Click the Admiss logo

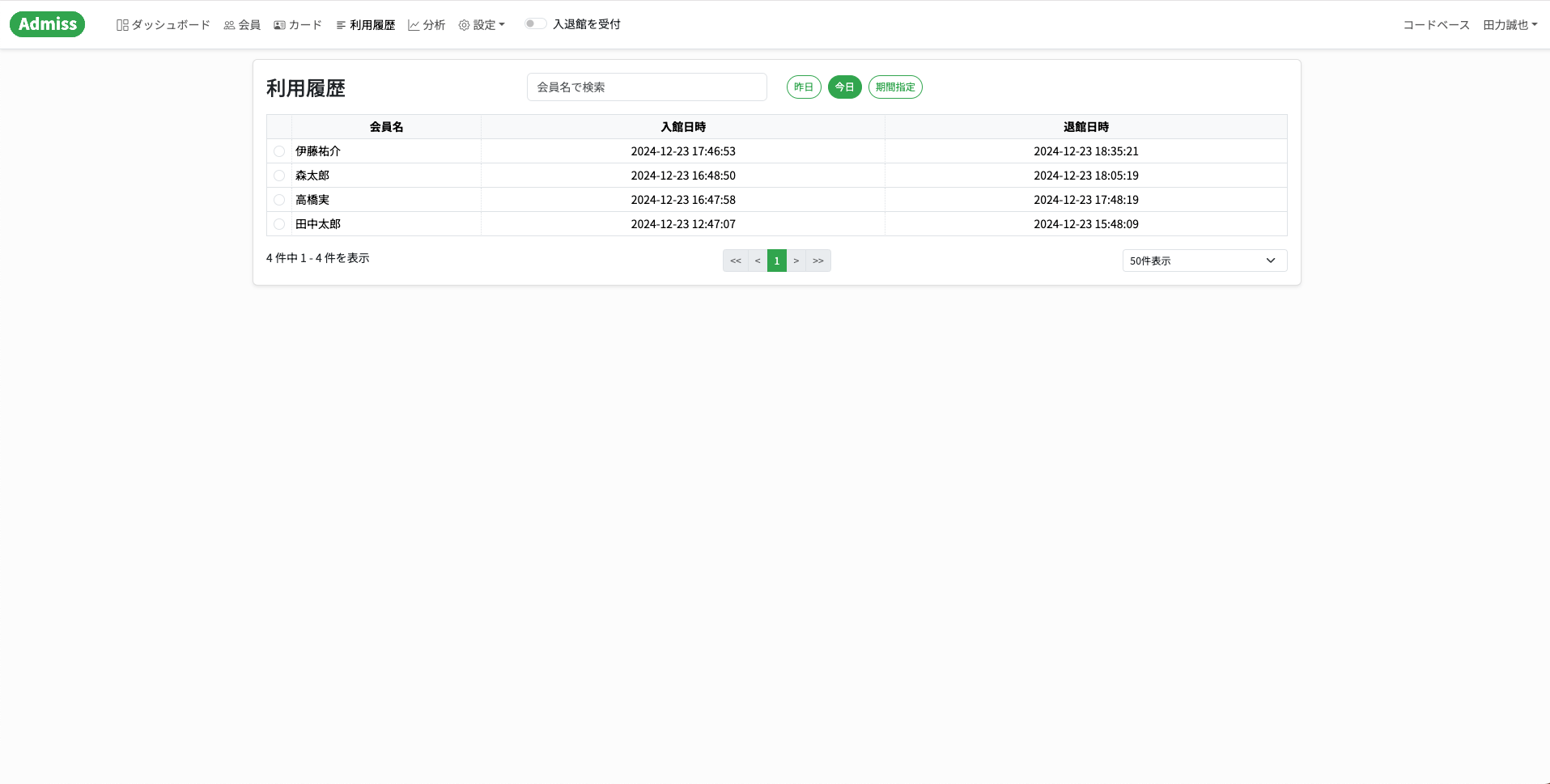click(x=47, y=24)
